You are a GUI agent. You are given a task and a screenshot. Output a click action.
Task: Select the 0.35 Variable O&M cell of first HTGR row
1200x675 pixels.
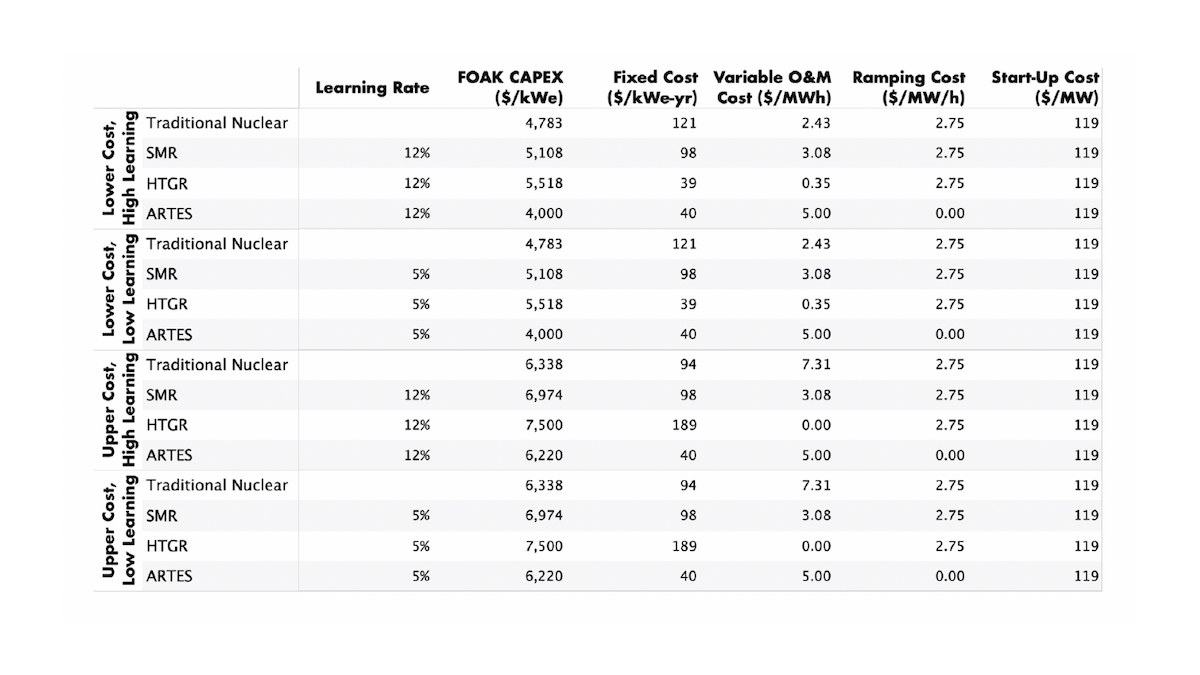pos(816,184)
